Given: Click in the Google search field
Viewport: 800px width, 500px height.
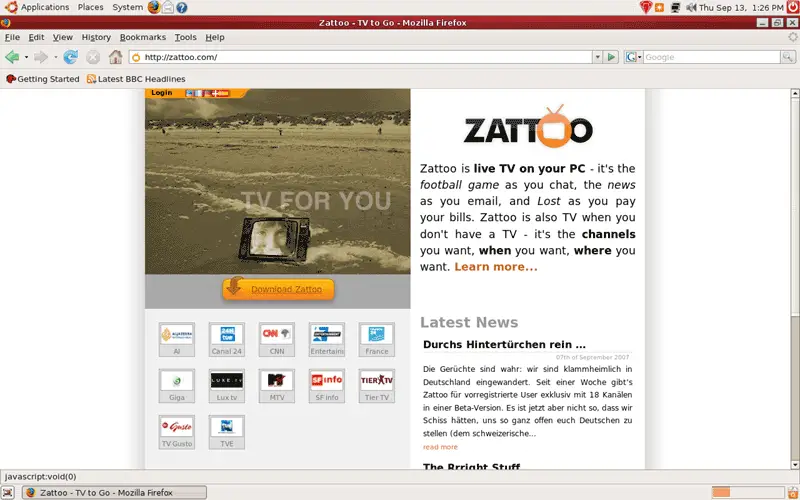Looking at the screenshot, I should [x=712, y=57].
